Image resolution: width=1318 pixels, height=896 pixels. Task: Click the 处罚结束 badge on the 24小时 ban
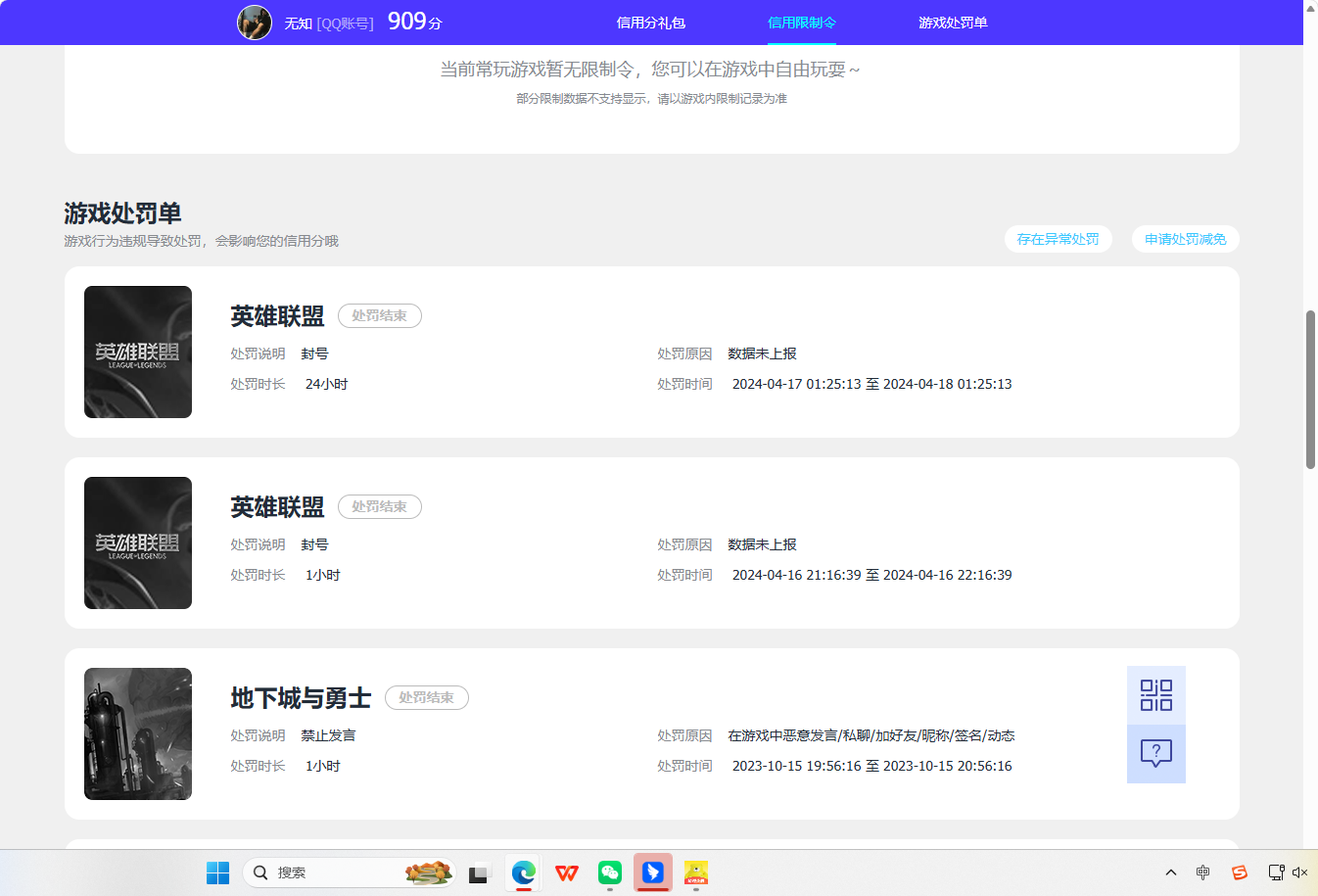tap(380, 316)
